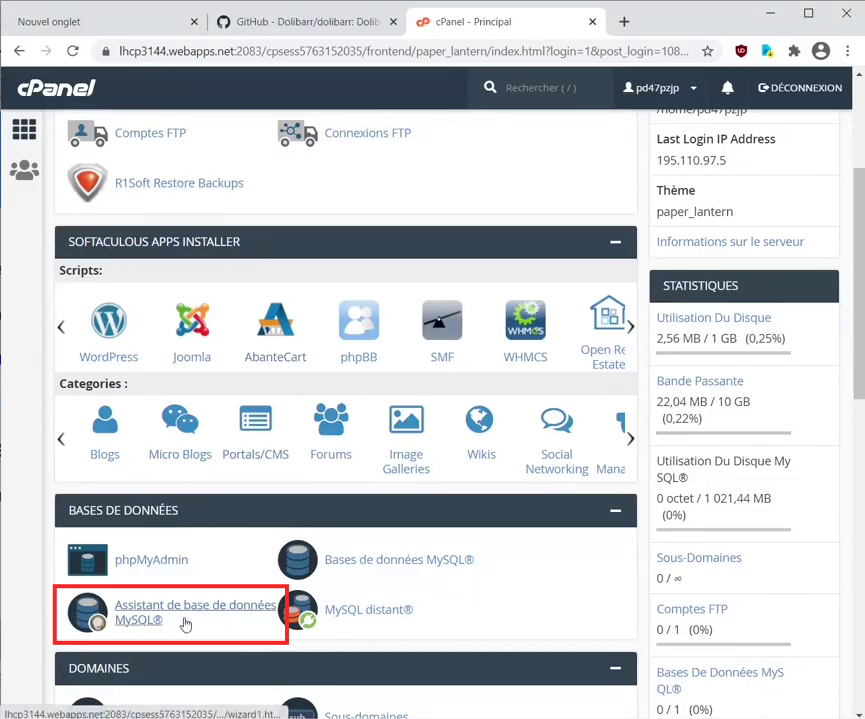The image size is (865, 719).
Task: Click the phpMyAdmin icon
Action: coord(87,560)
